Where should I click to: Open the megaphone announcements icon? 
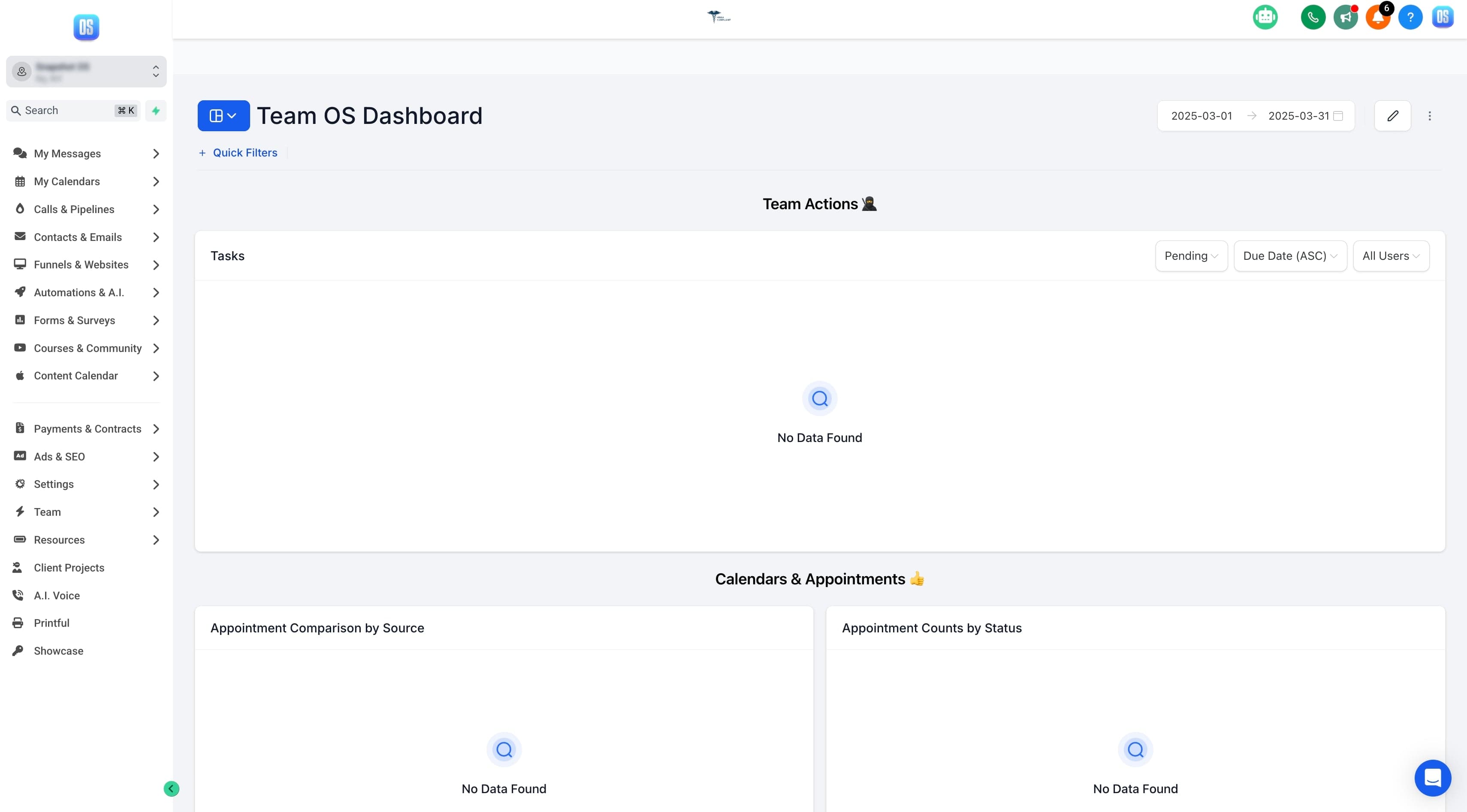click(x=1345, y=17)
